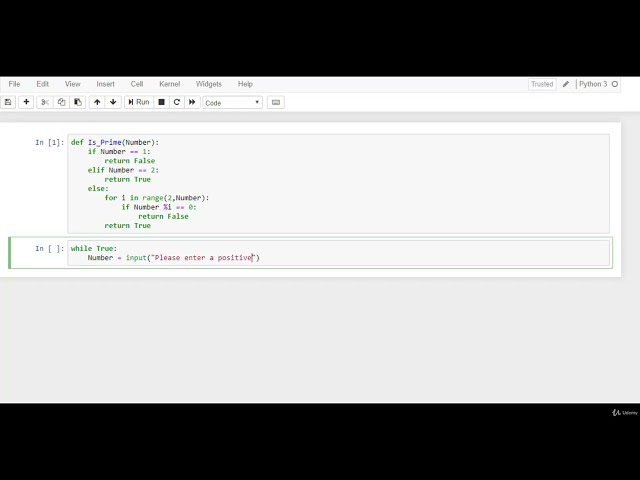The width and height of the screenshot is (640, 480).
Task: Paste cells below with the clipboard icon
Action: click(78, 102)
